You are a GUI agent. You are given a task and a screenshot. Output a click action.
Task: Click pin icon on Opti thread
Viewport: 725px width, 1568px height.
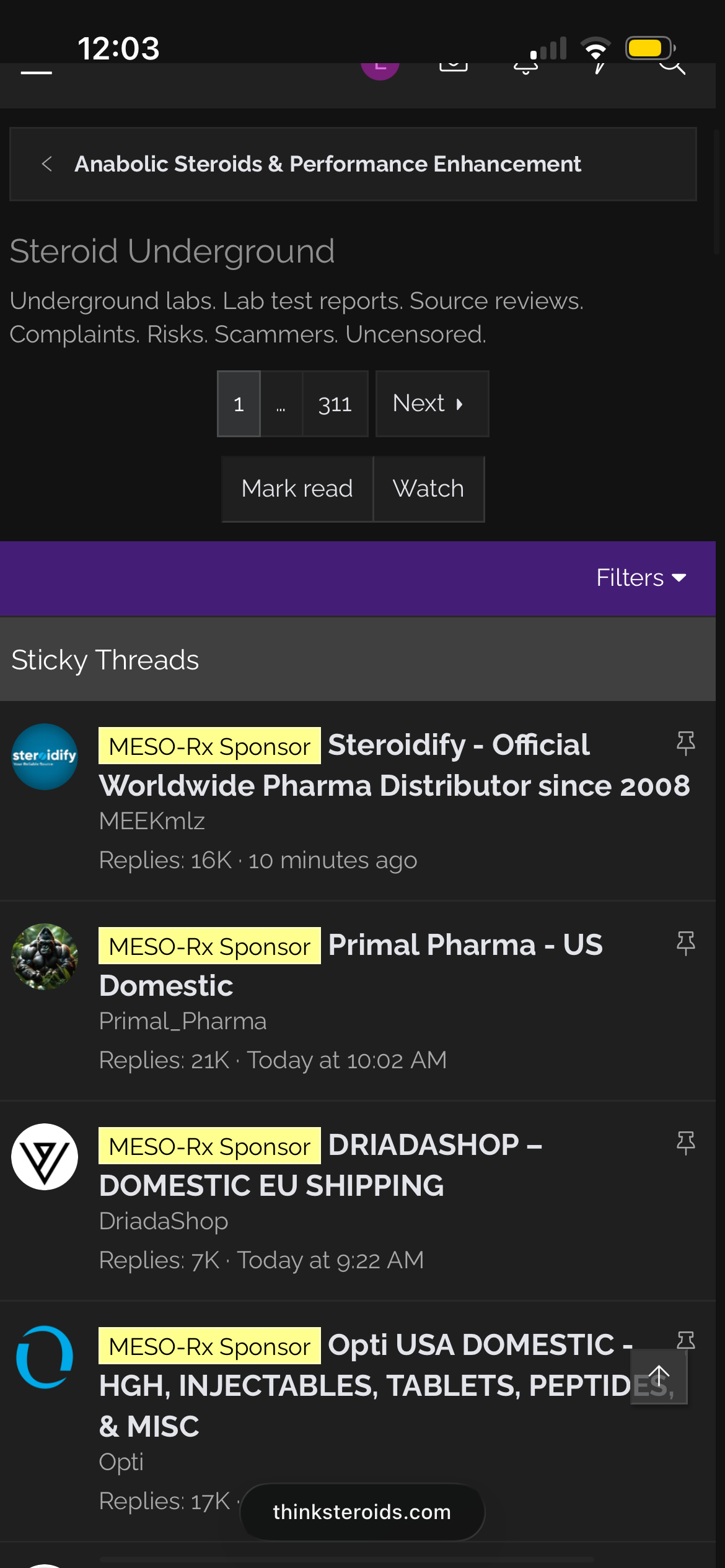coord(685,1341)
